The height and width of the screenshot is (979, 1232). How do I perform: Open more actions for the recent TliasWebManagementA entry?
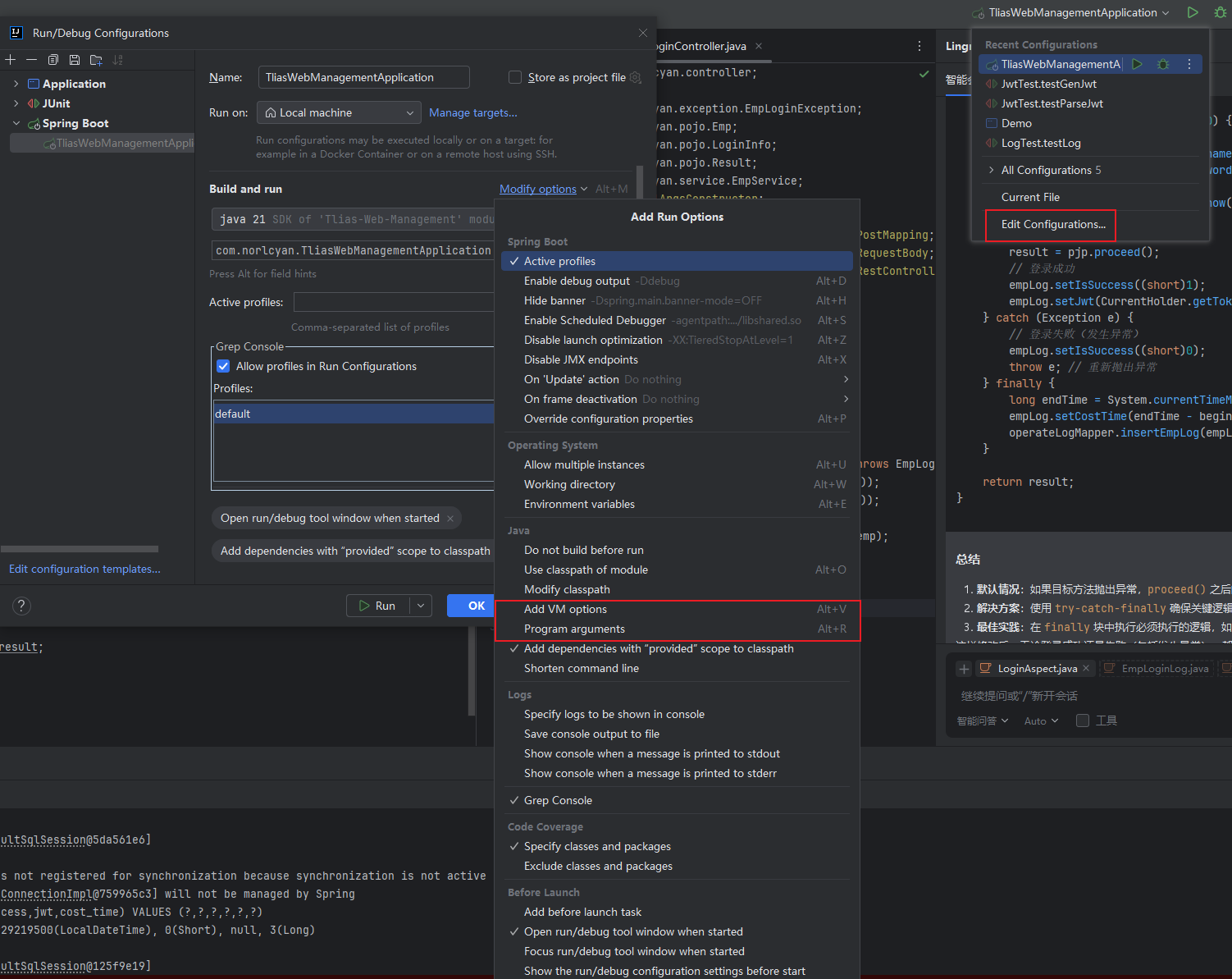(x=1189, y=64)
